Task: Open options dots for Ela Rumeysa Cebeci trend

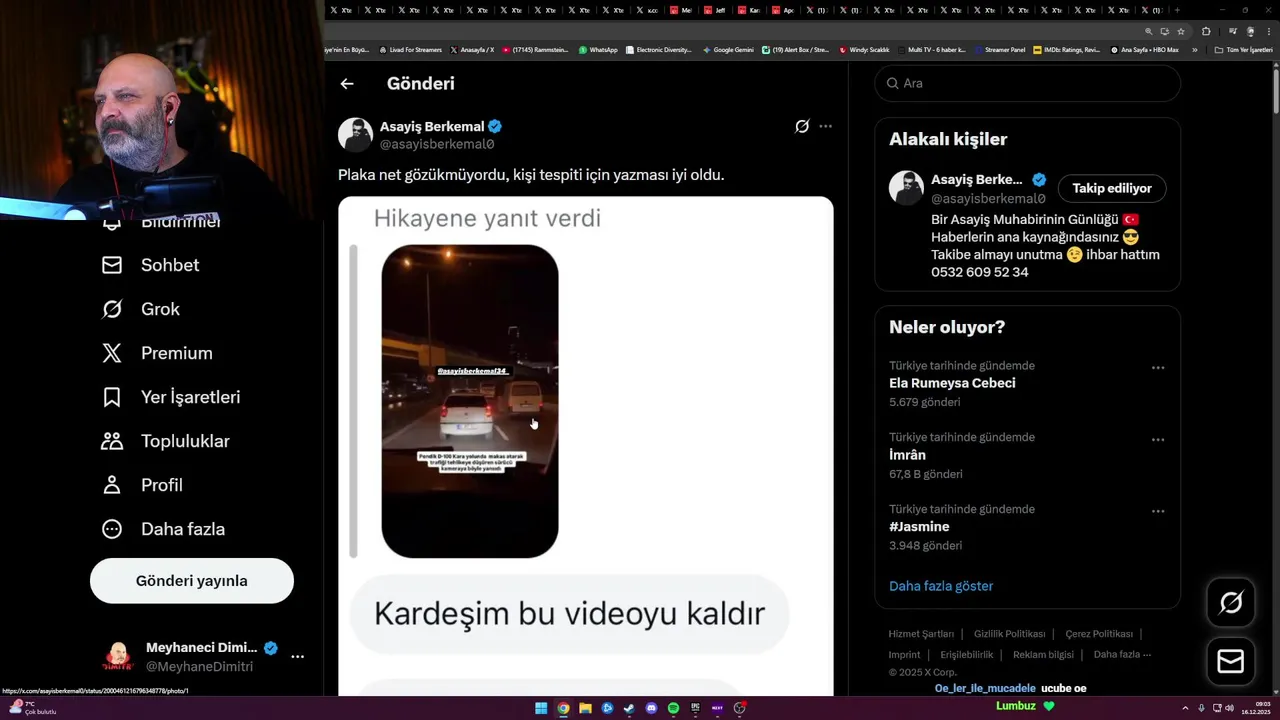Action: (x=1158, y=368)
